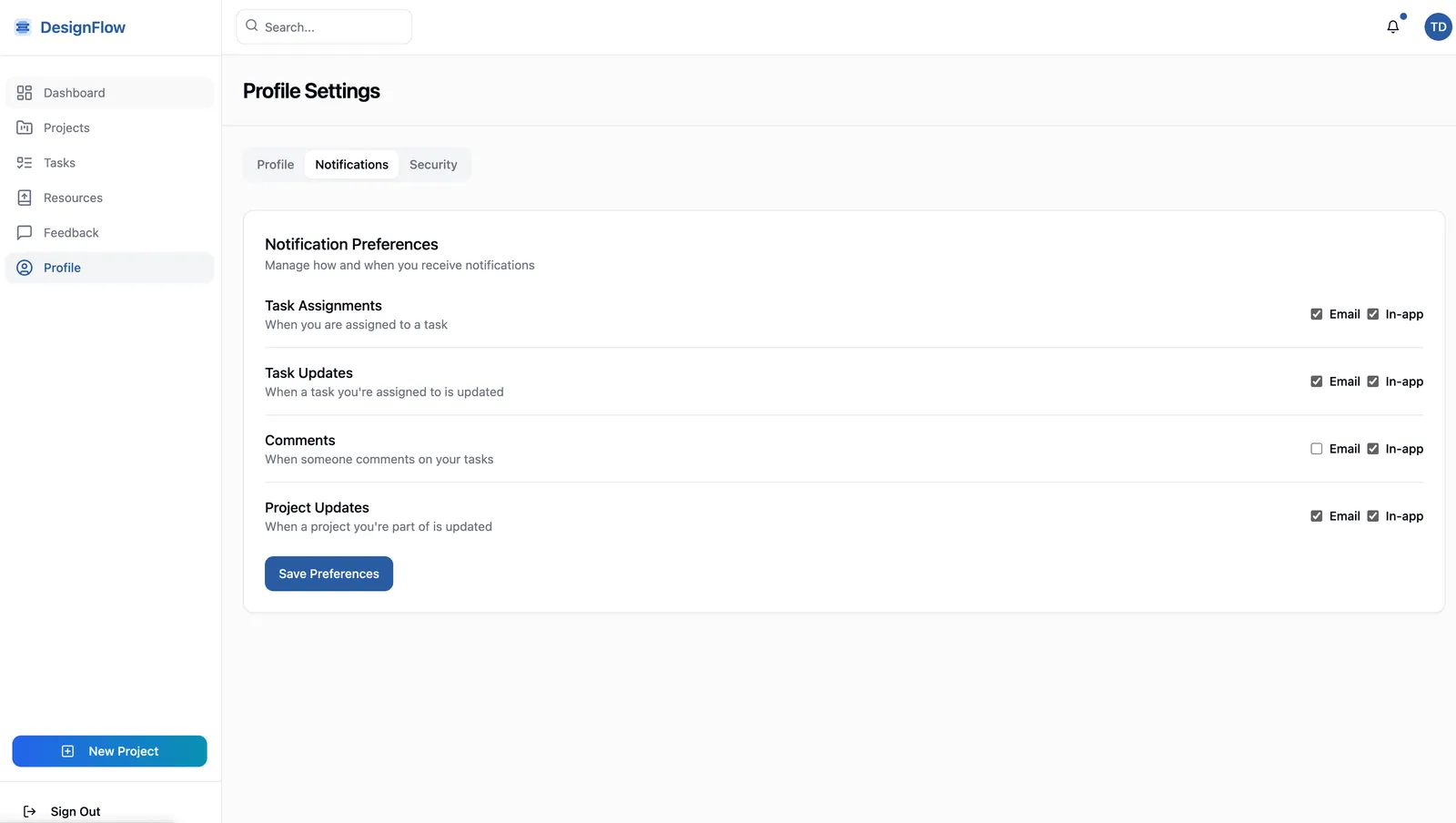1456x823 pixels.
Task: Click the DesignFlow brand name
Action: pos(83,27)
